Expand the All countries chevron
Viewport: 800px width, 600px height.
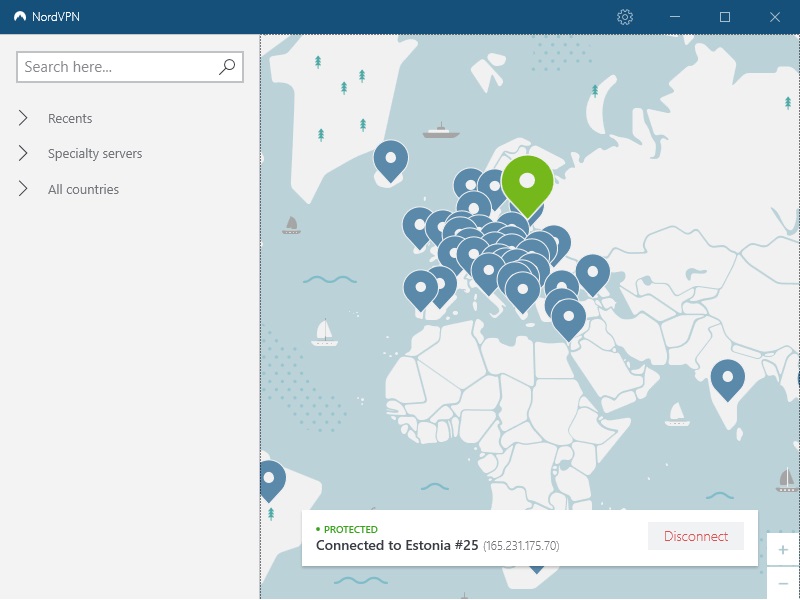pyautogui.click(x=22, y=189)
